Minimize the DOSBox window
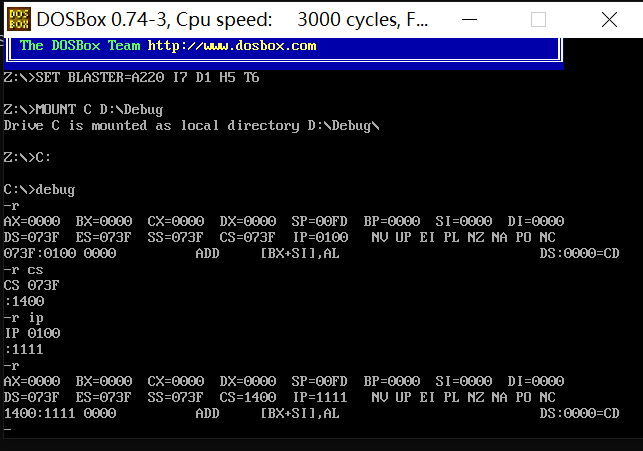The image size is (643, 451). coord(469,19)
